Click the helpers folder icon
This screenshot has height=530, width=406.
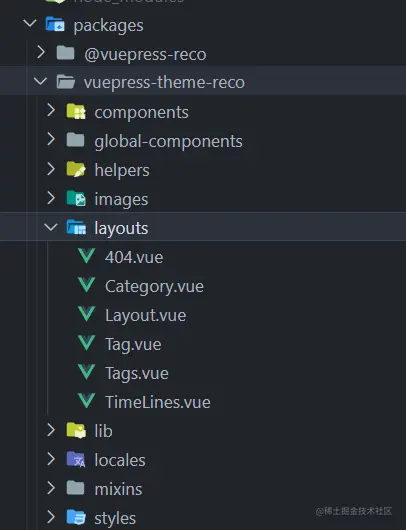tap(76, 169)
